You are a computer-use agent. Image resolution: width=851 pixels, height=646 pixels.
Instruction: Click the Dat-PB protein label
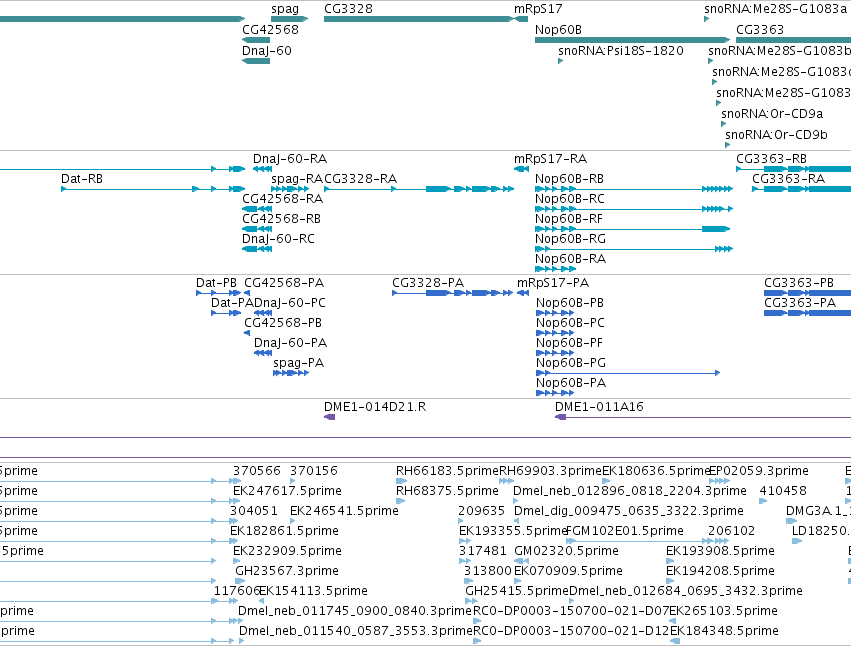click(216, 283)
